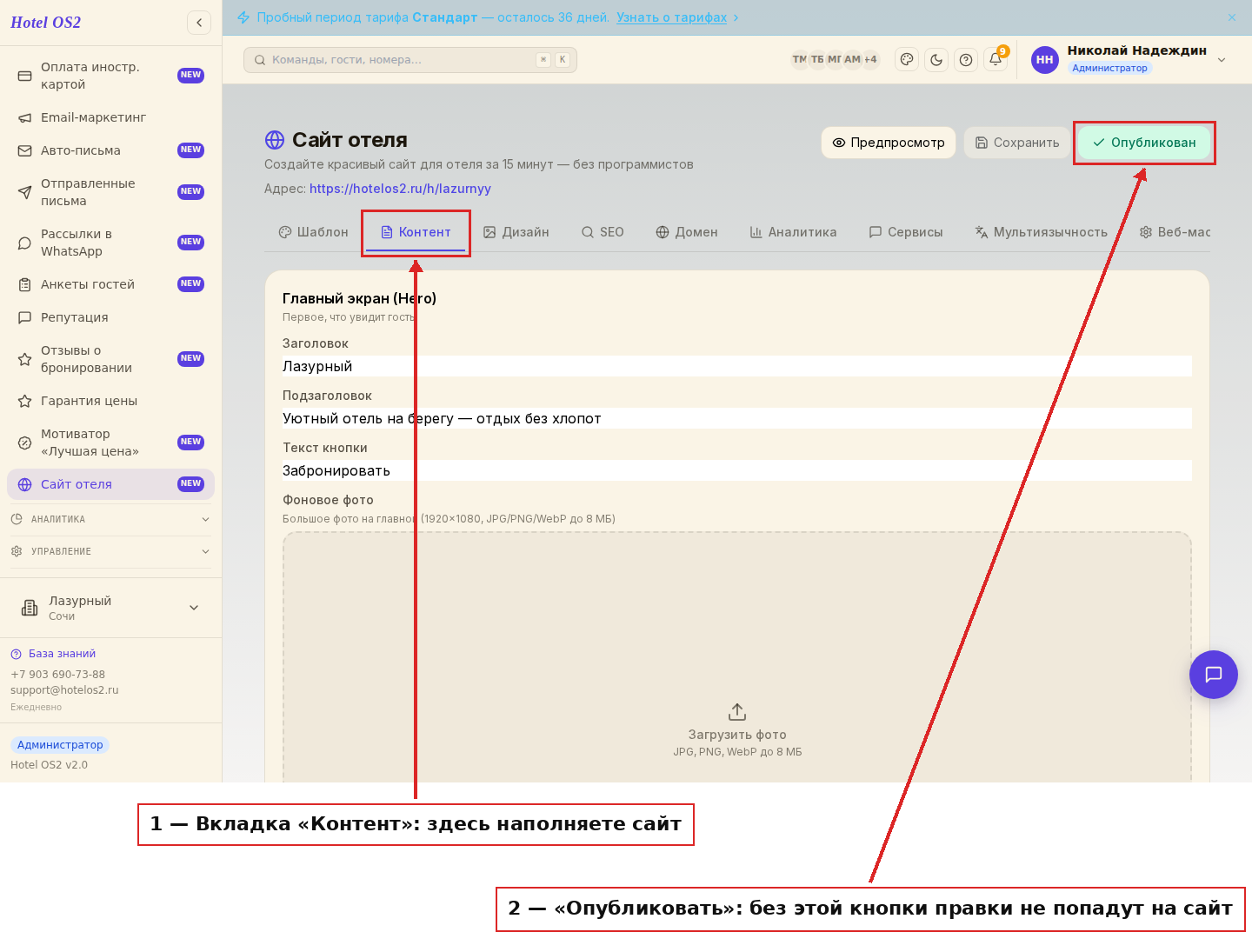The width and height of the screenshot is (1252, 952).
Task: Switch to the Контент tab
Action: click(416, 232)
